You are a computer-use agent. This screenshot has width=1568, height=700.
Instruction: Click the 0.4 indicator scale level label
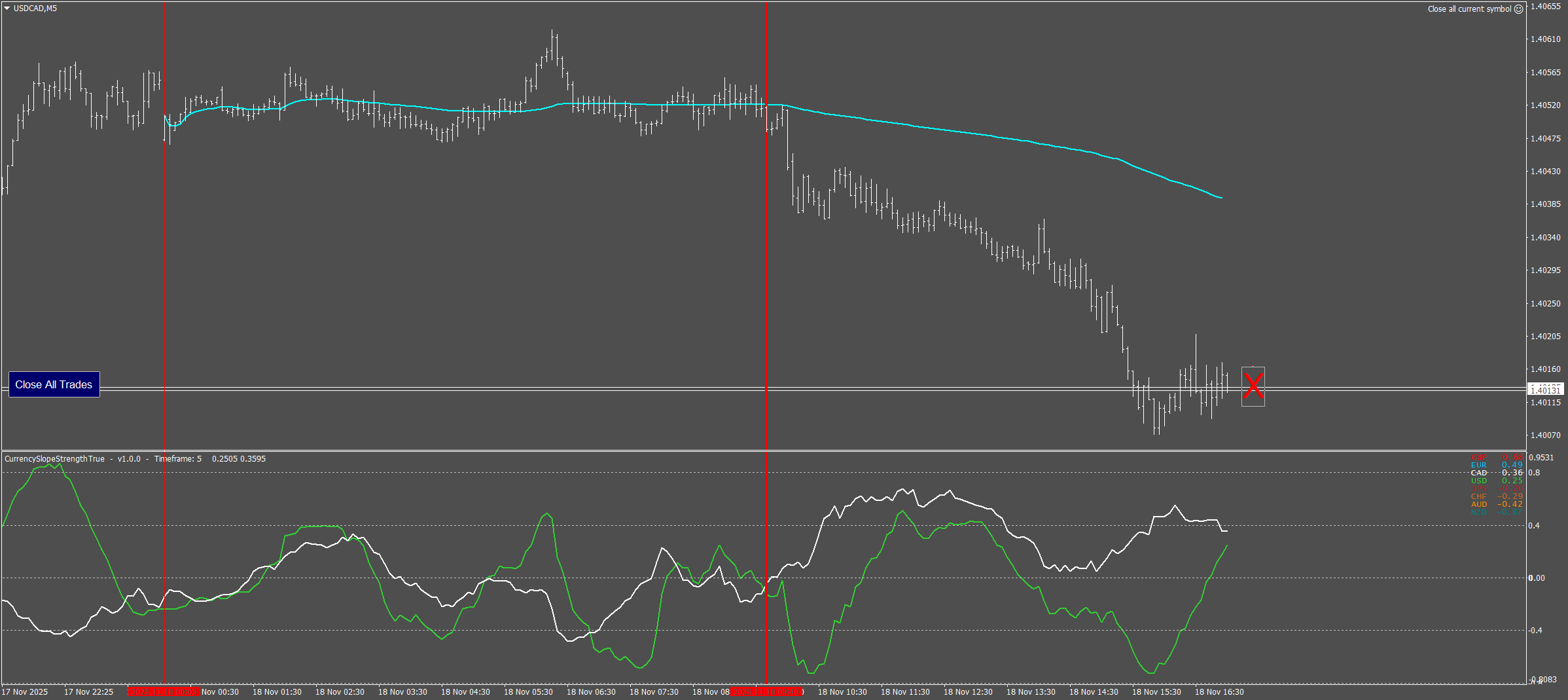click(x=1534, y=526)
